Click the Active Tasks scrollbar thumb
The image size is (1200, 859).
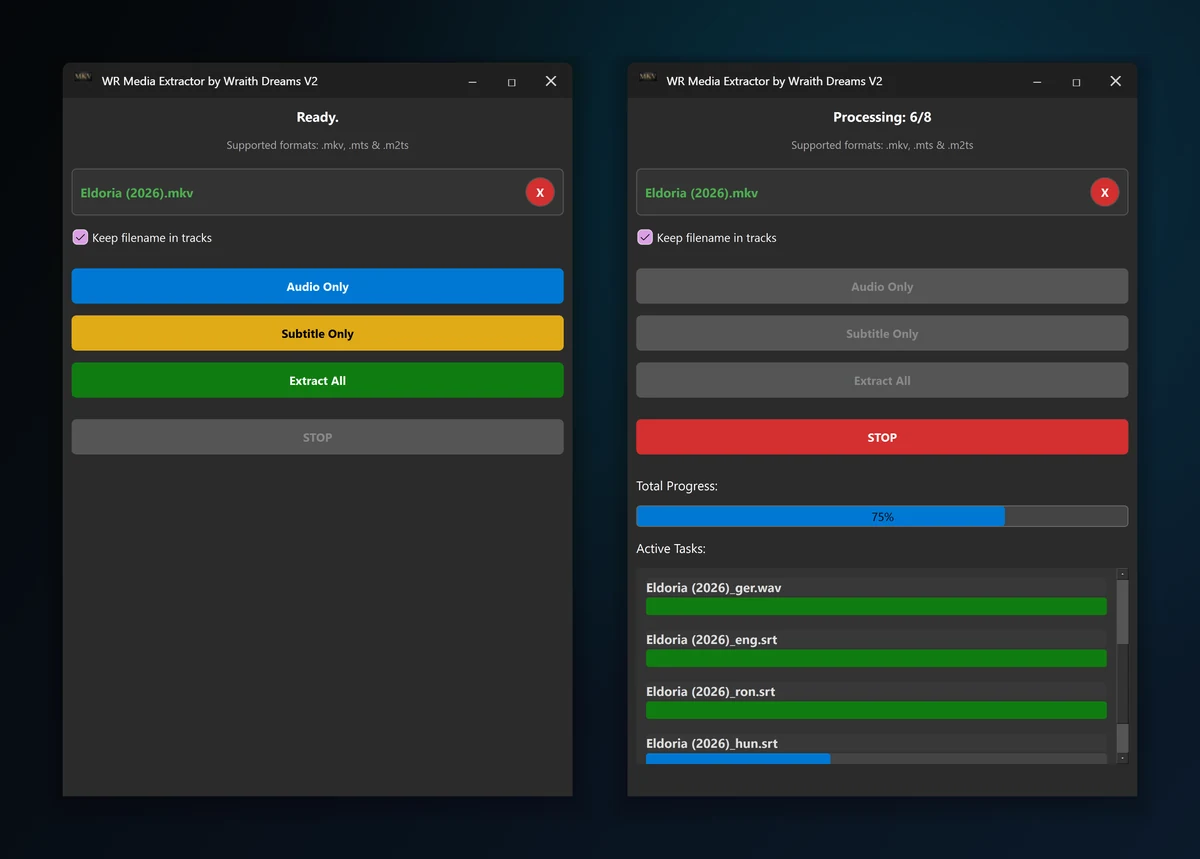(1122, 612)
